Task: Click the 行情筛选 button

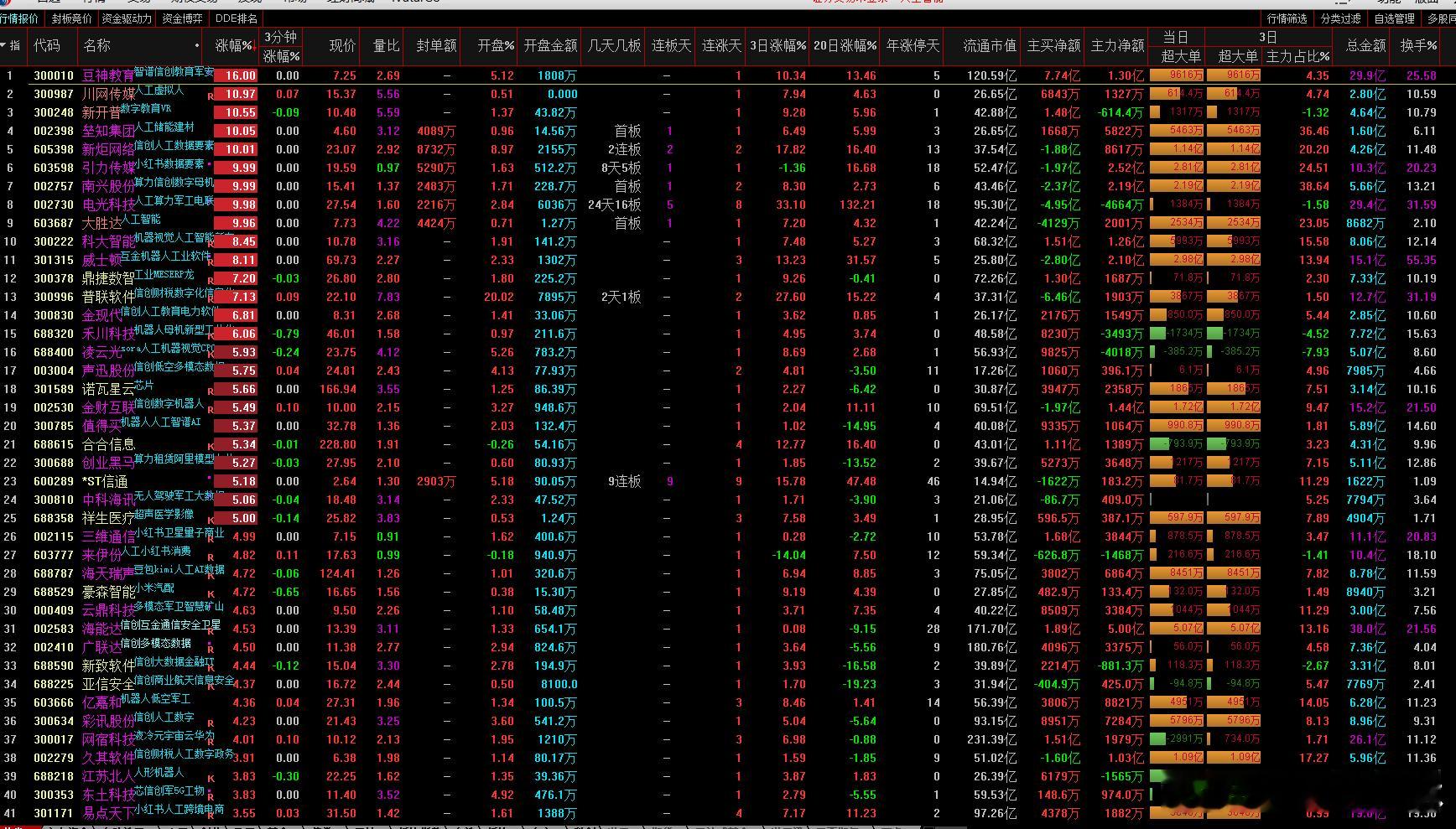Action: pyautogui.click(x=1287, y=18)
